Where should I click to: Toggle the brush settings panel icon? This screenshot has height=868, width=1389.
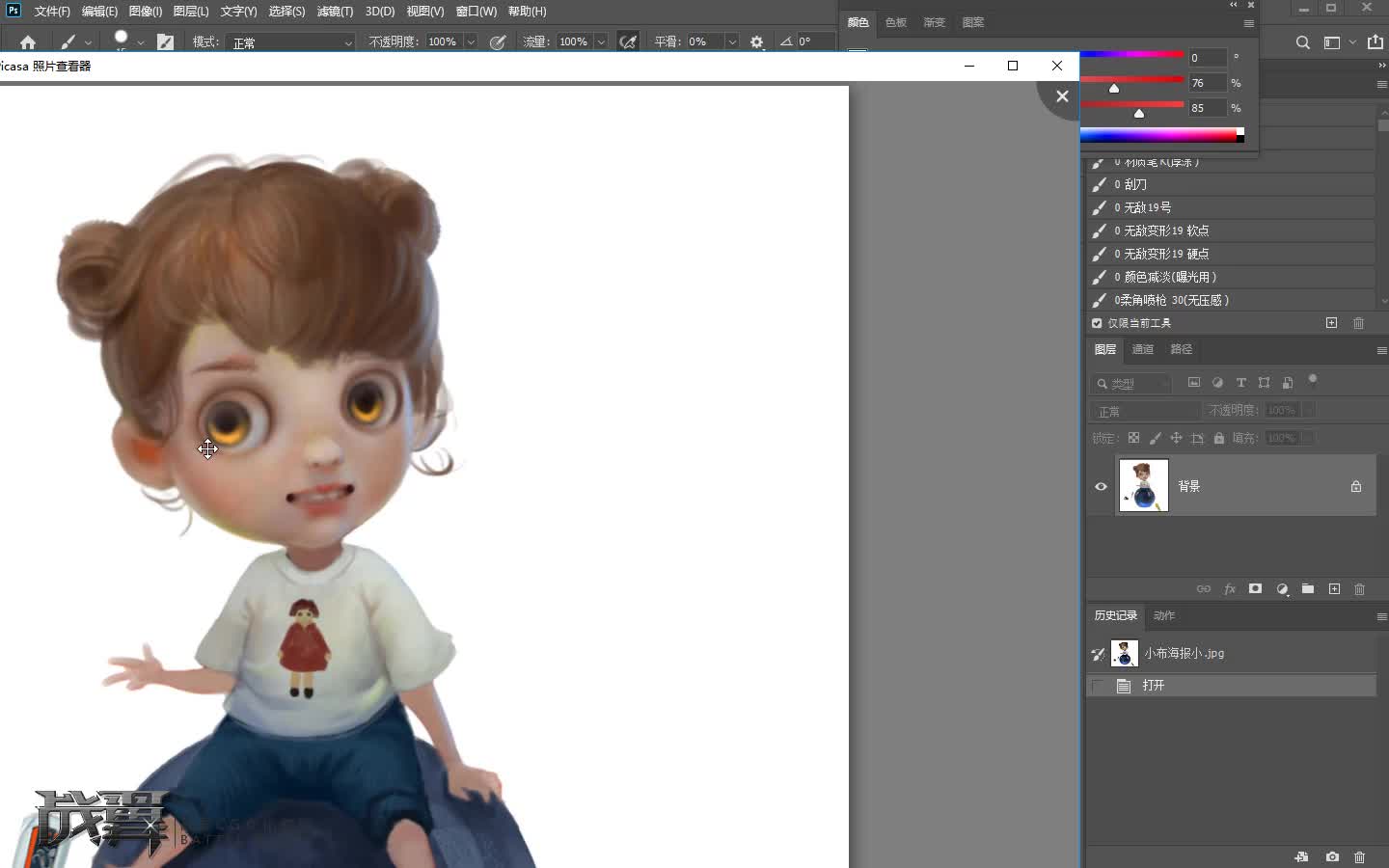[166, 42]
